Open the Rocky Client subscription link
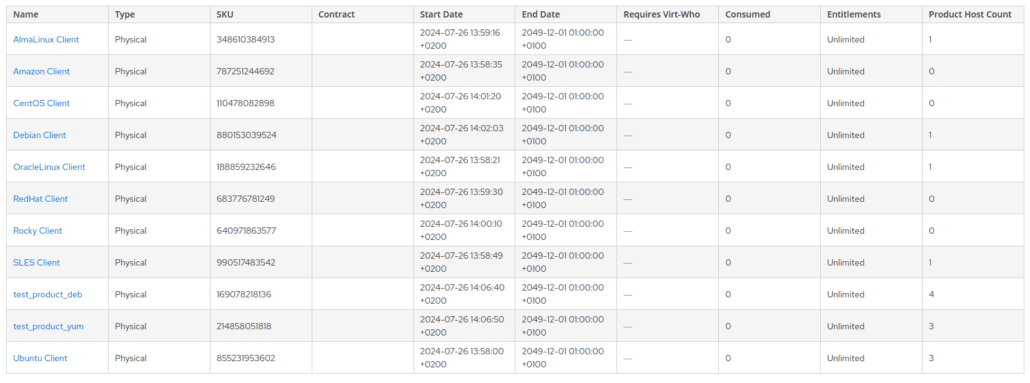The height and width of the screenshot is (383, 1030). [x=37, y=231]
